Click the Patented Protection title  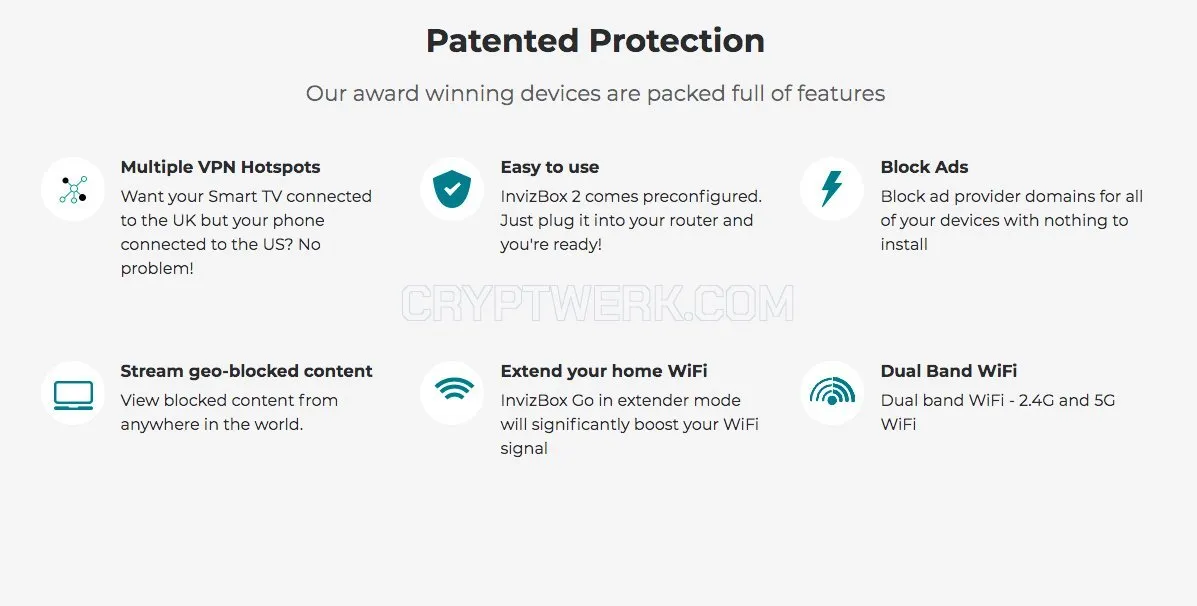coord(595,40)
